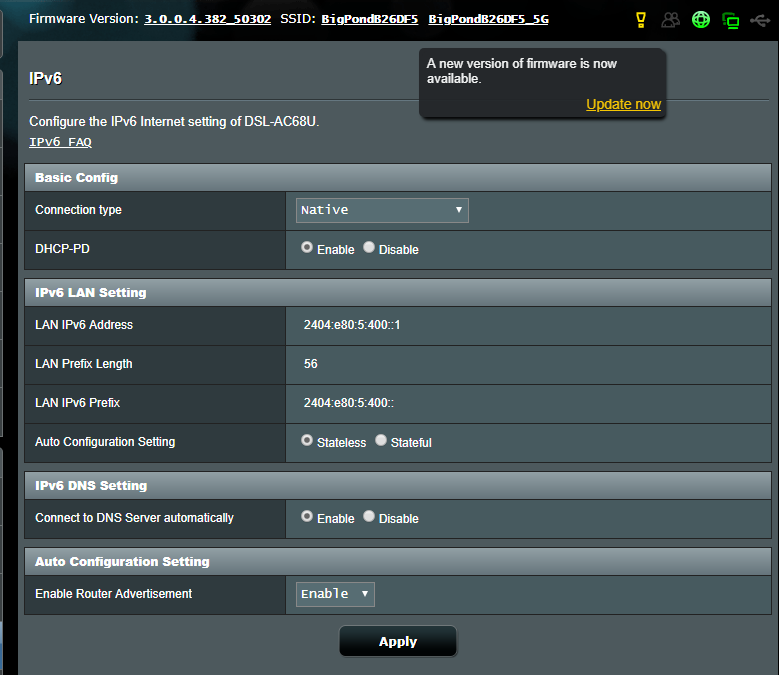Click the BigPondB26DF5 SSID link
The height and width of the screenshot is (675, 779).
click(x=369, y=19)
